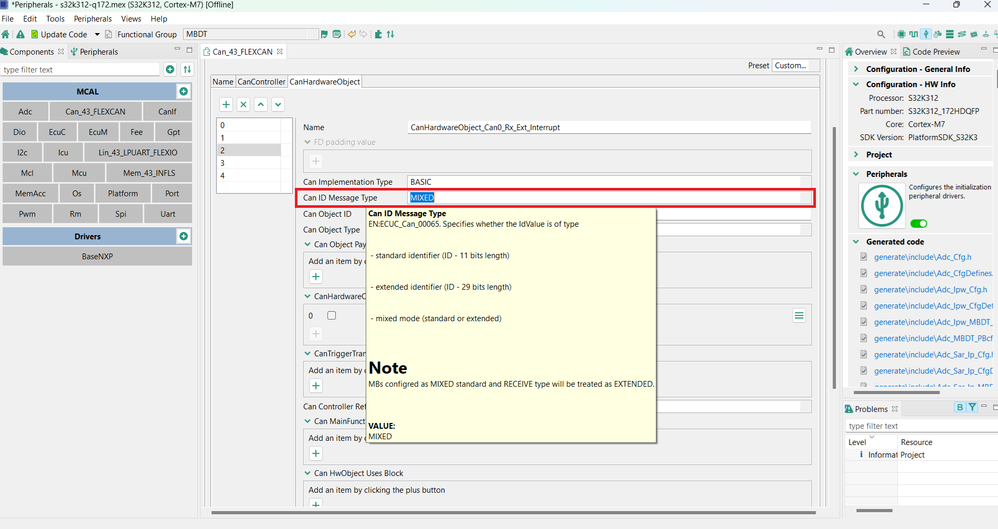Image resolution: width=998 pixels, height=529 pixels.
Task: Click editor horizontal scrollbar at bottom
Action: point(513,512)
